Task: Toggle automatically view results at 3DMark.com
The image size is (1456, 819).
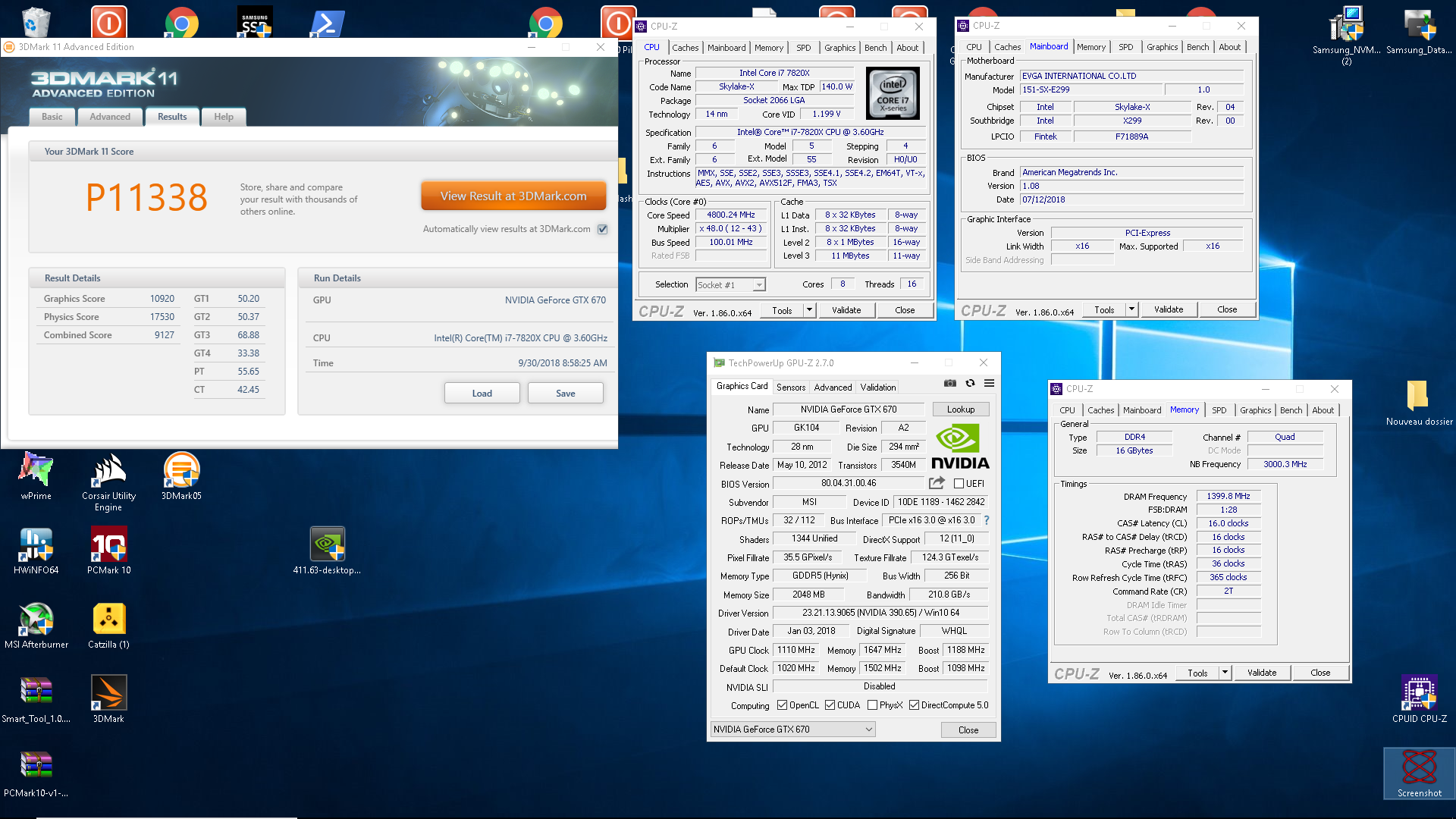Action: click(x=603, y=229)
